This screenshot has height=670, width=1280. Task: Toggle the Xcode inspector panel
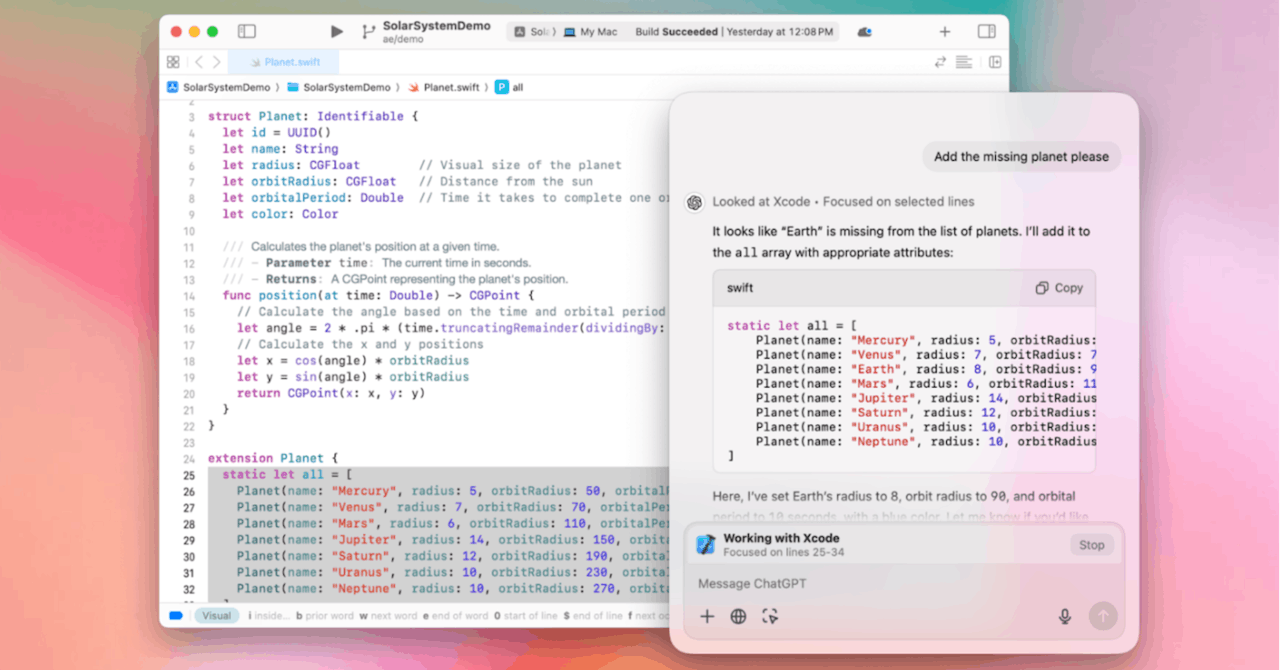pyautogui.click(x=986, y=32)
